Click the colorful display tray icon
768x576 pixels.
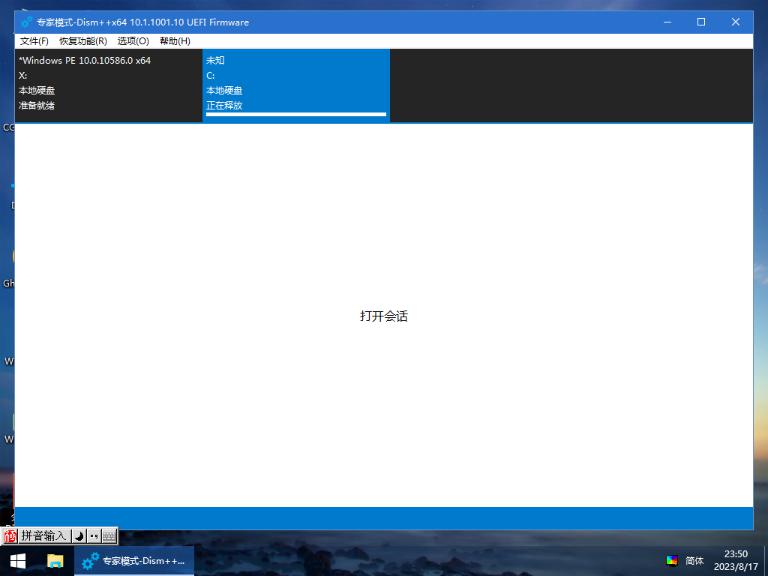click(x=672, y=561)
